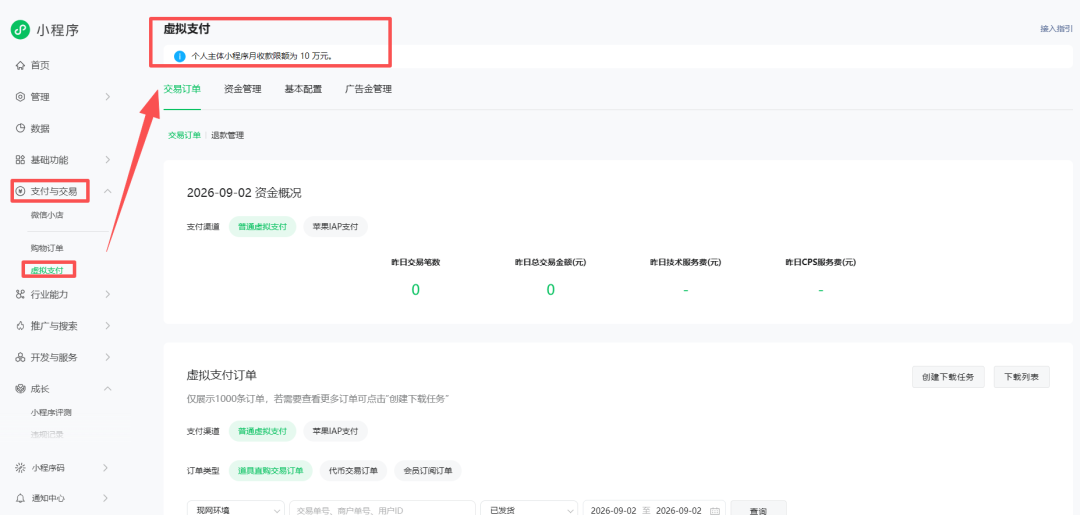Expand the 推广与搜索 sidebar chevron

(107, 326)
